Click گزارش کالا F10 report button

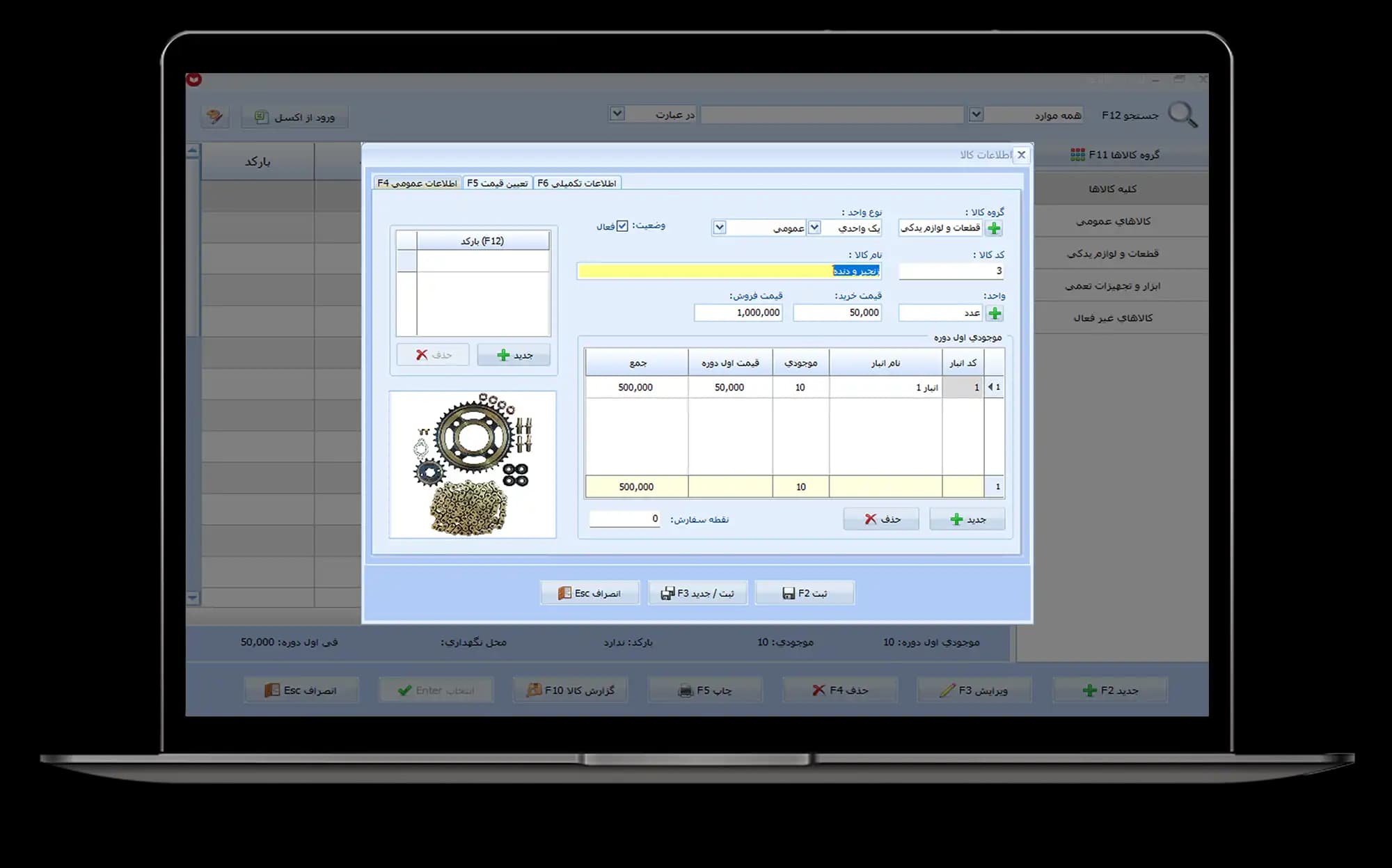571,691
